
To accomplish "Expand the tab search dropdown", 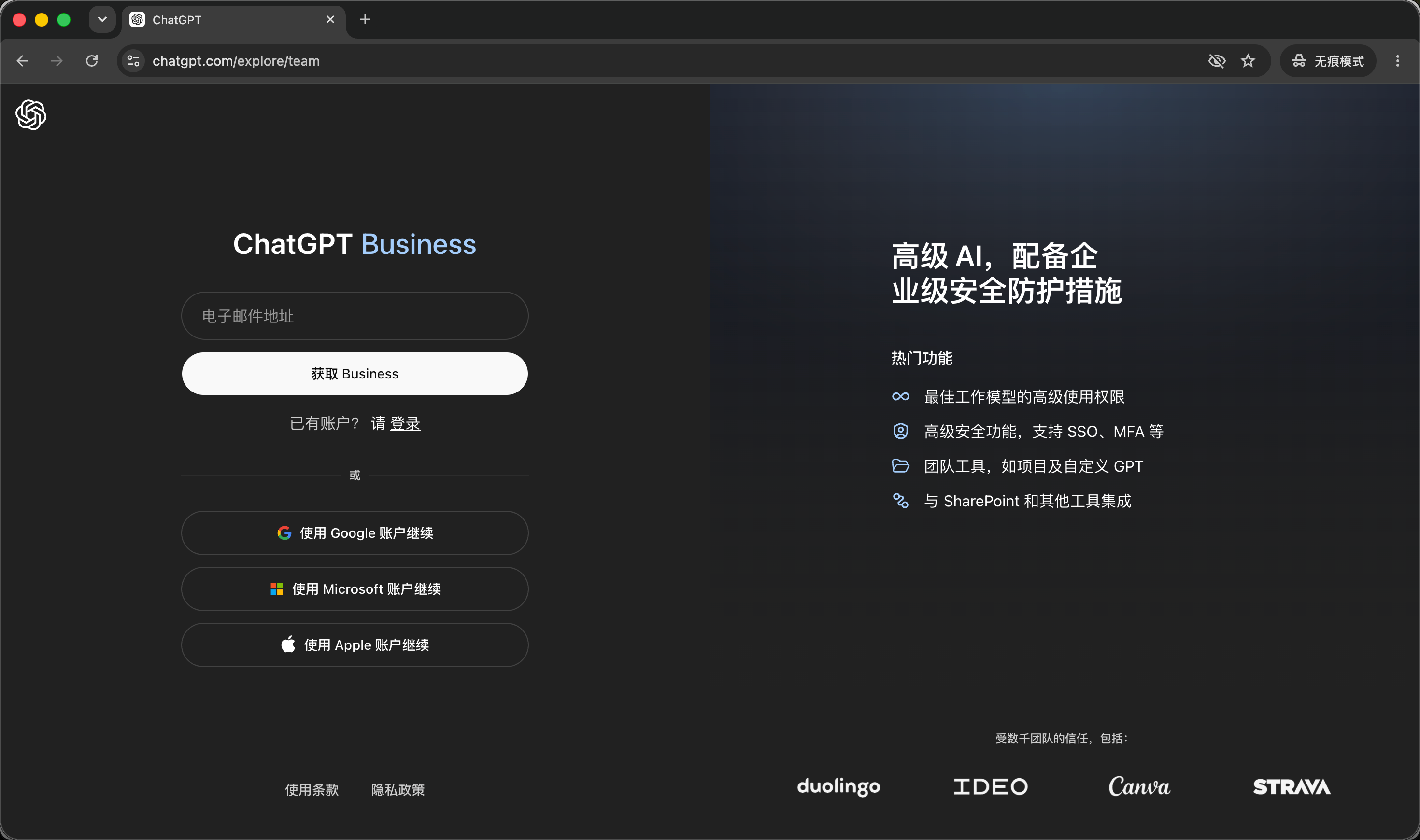I will 102,20.
